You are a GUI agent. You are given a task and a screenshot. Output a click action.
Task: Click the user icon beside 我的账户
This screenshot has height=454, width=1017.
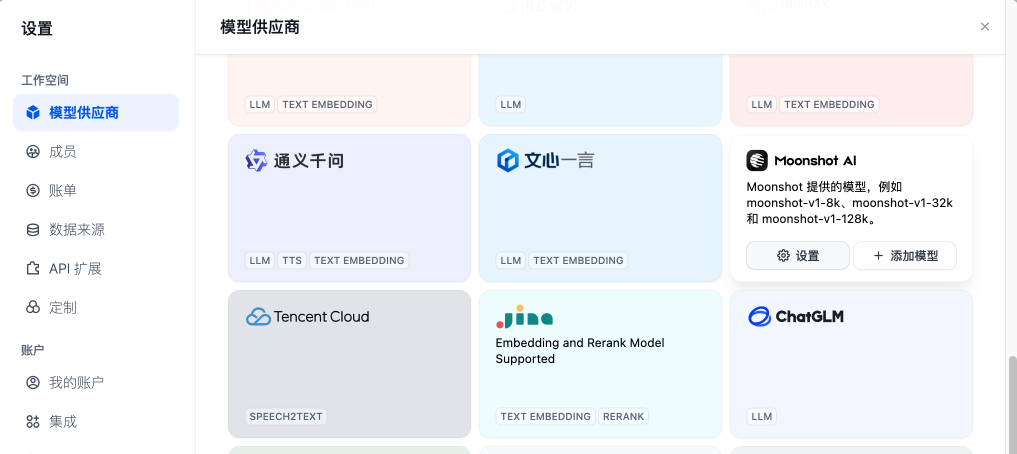tap(33, 383)
